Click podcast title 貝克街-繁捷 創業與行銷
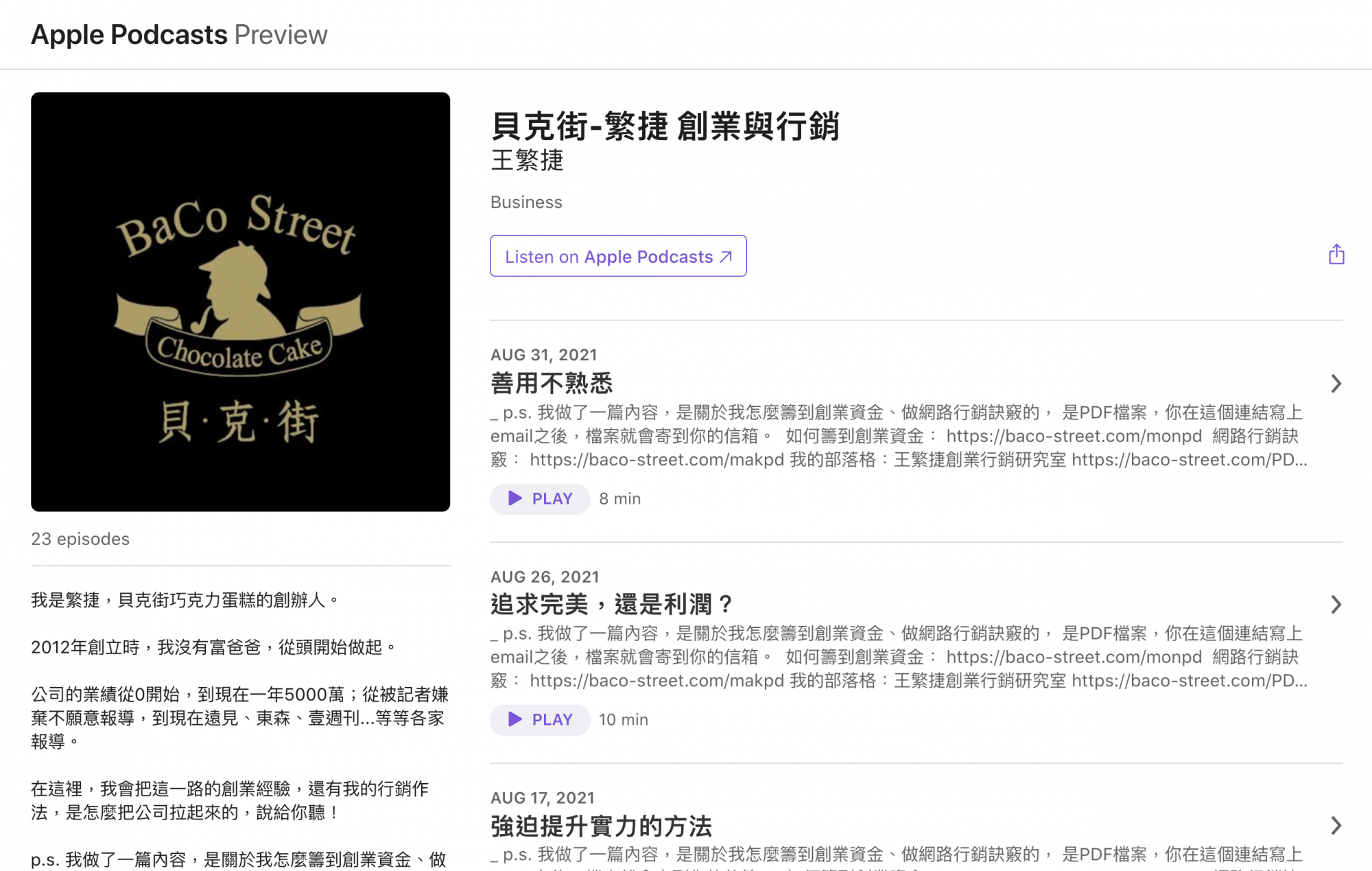 click(x=665, y=126)
